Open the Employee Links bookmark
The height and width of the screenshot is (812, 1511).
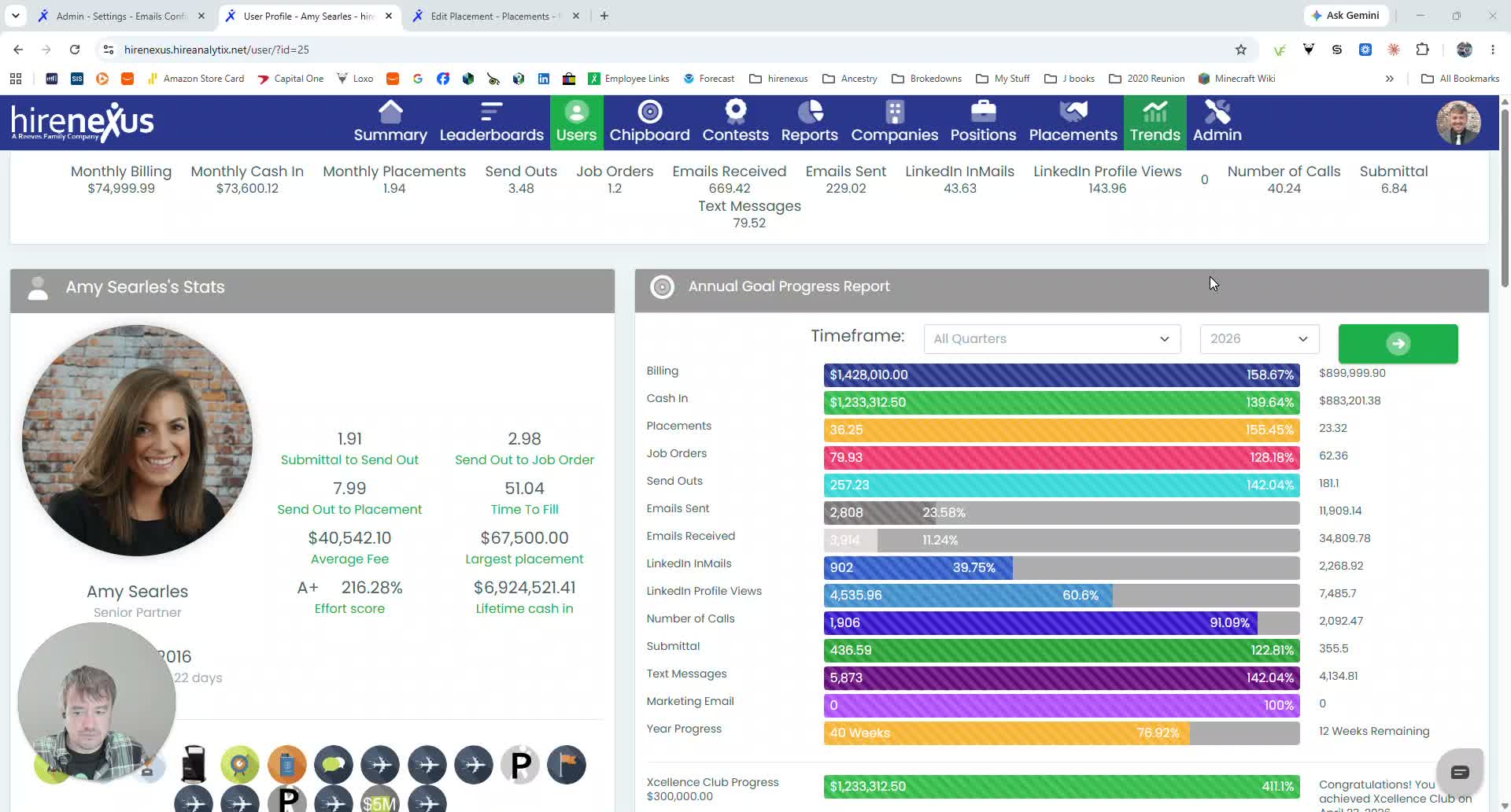coord(629,79)
